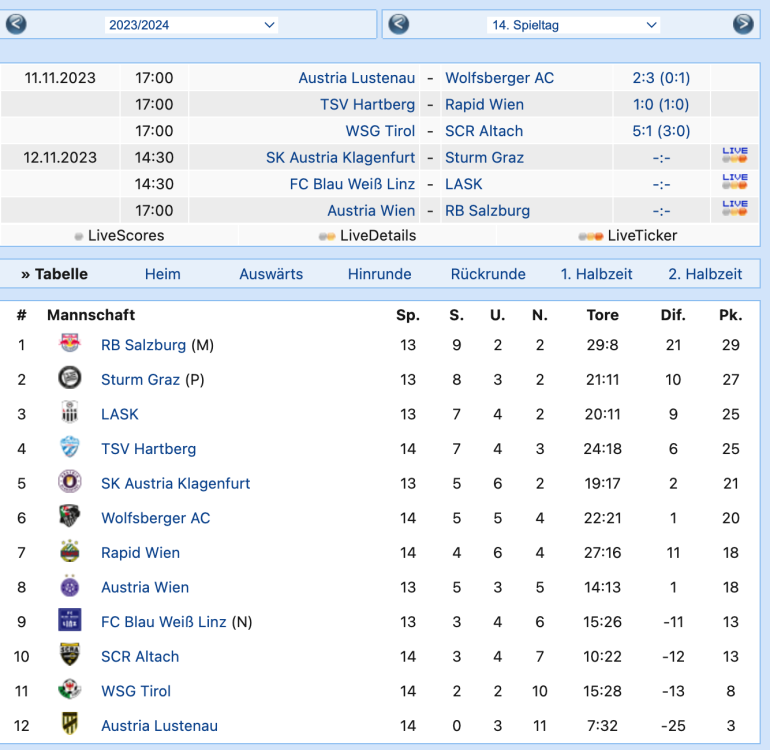Image resolution: width=770 pixels, height=750 pixels.
Task: Click the TSV Hartberg team crest
Action: (70, 448)
